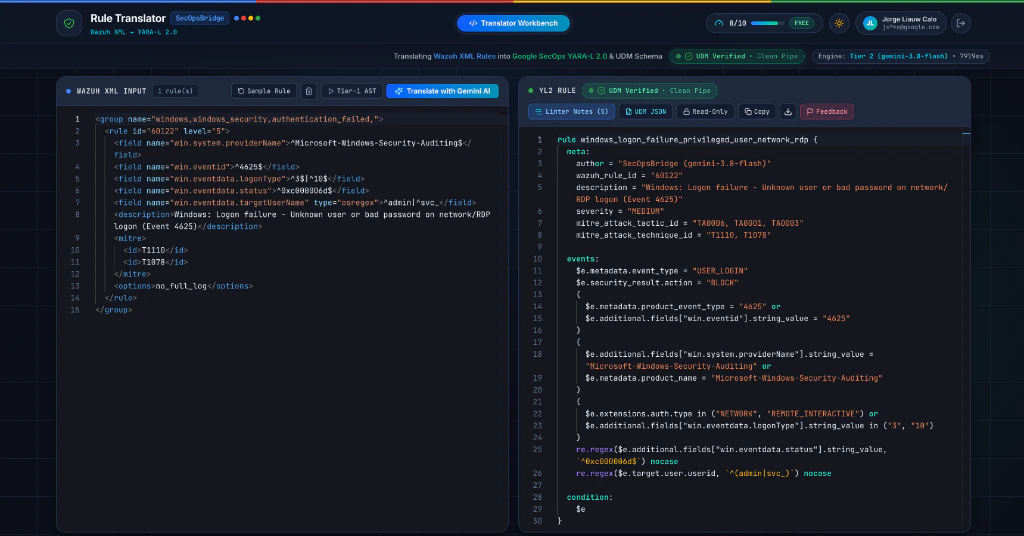Click the FREE plan badge
1024x536 pixels.
(801, 24)
